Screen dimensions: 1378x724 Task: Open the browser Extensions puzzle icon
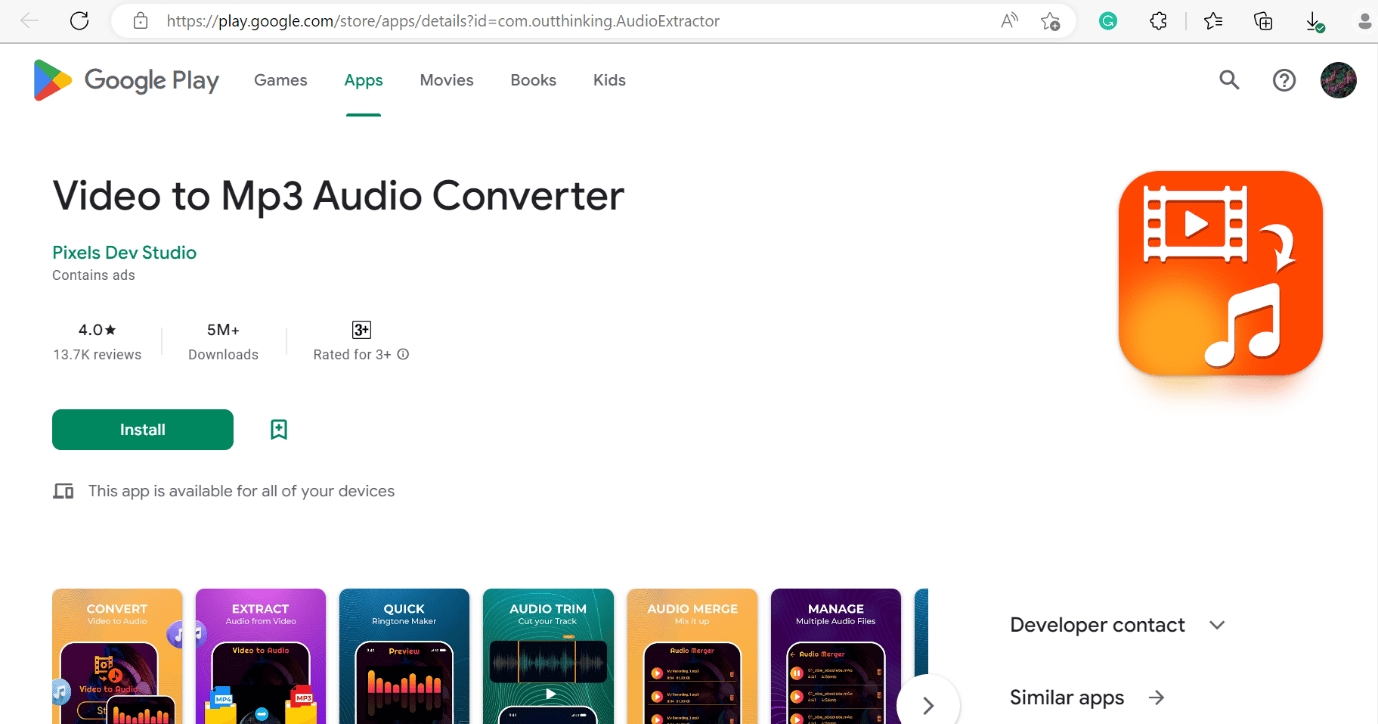[1158, 21]
